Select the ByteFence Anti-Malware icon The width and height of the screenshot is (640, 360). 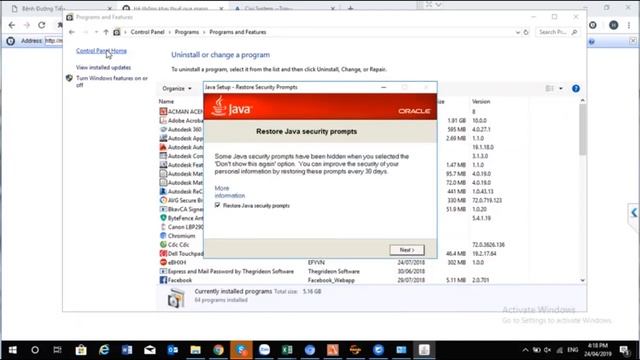163,218
